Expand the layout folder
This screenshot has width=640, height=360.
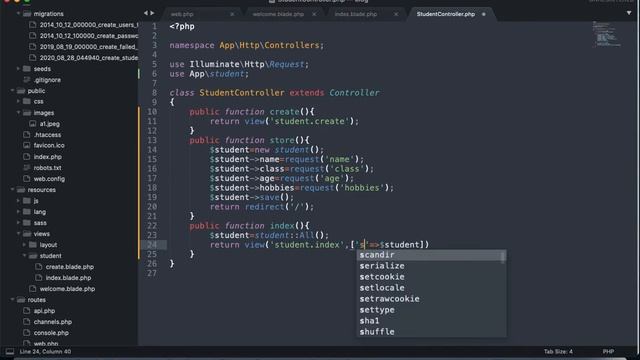(x=24, y=245)
